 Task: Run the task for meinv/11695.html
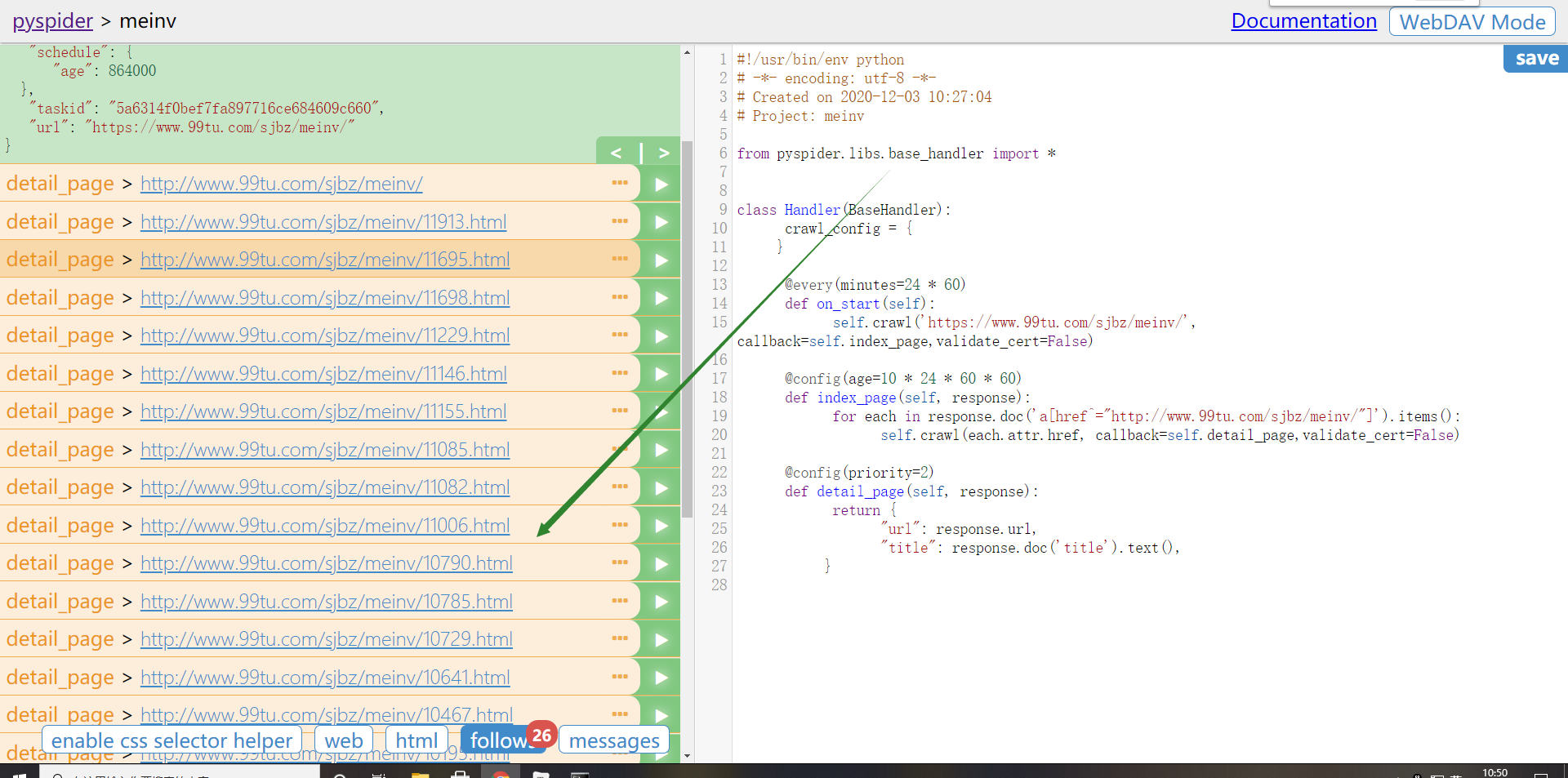point(661,260)
